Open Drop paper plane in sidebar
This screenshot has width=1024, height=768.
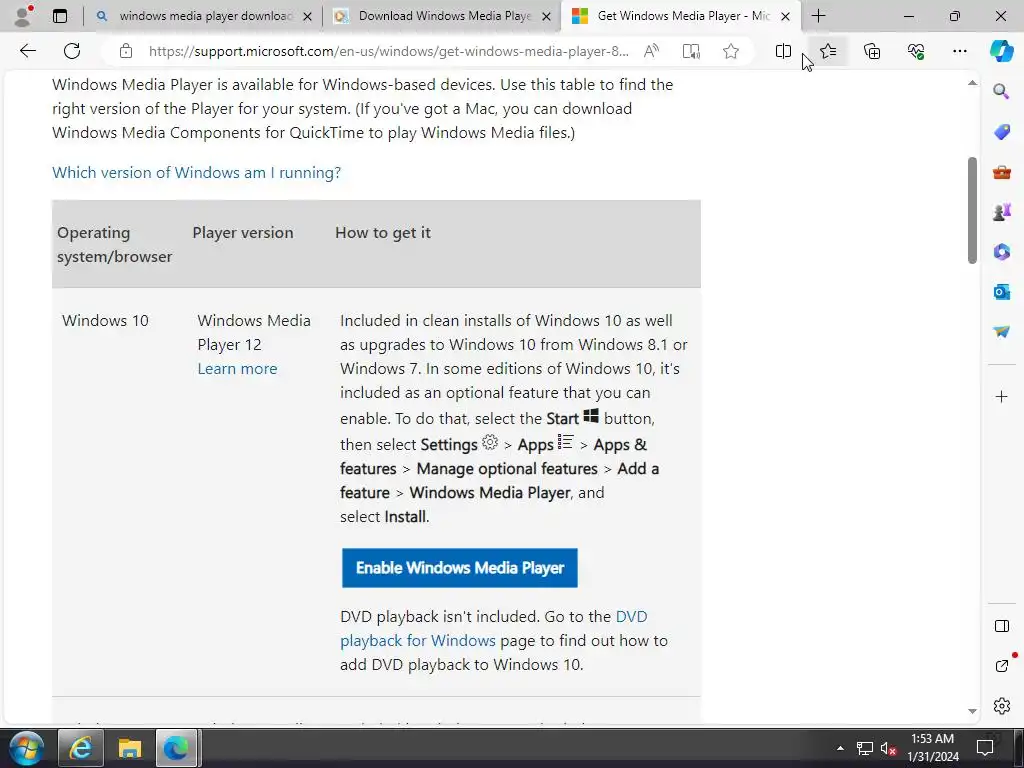coord(1001,332)
